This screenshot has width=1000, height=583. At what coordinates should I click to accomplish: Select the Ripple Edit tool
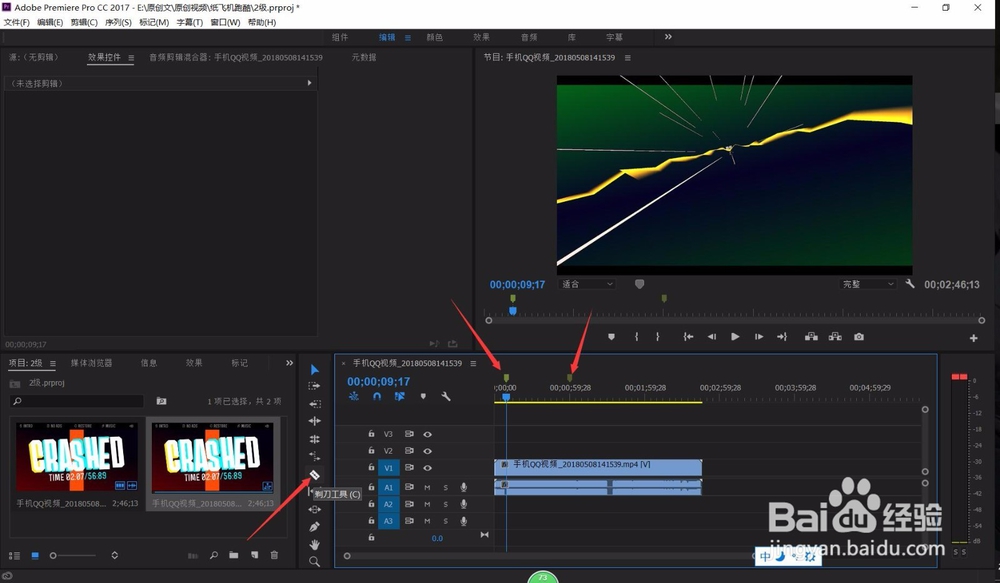314,421
